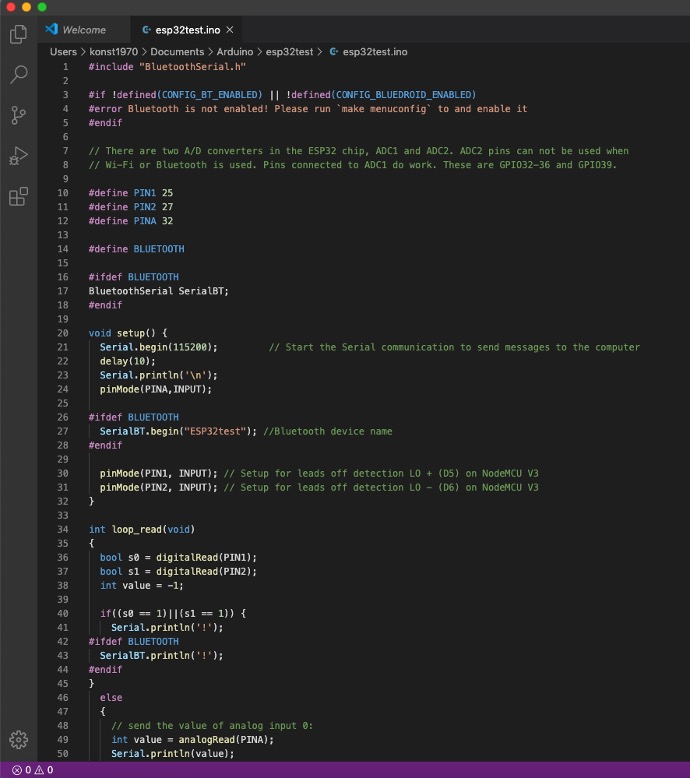The width and height of the screenshot is (690, 778).
Task: Open the Extensions view
Action: coord(18,196)
